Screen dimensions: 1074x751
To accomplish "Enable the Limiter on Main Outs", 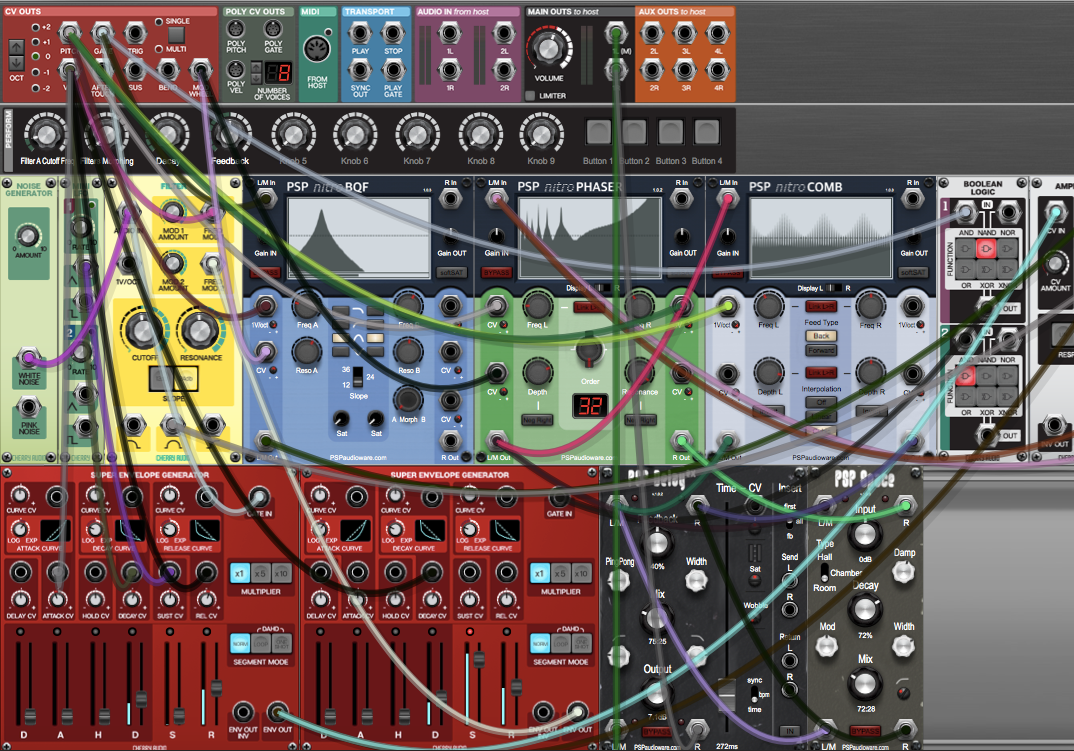I will click(x=530, y=95).
